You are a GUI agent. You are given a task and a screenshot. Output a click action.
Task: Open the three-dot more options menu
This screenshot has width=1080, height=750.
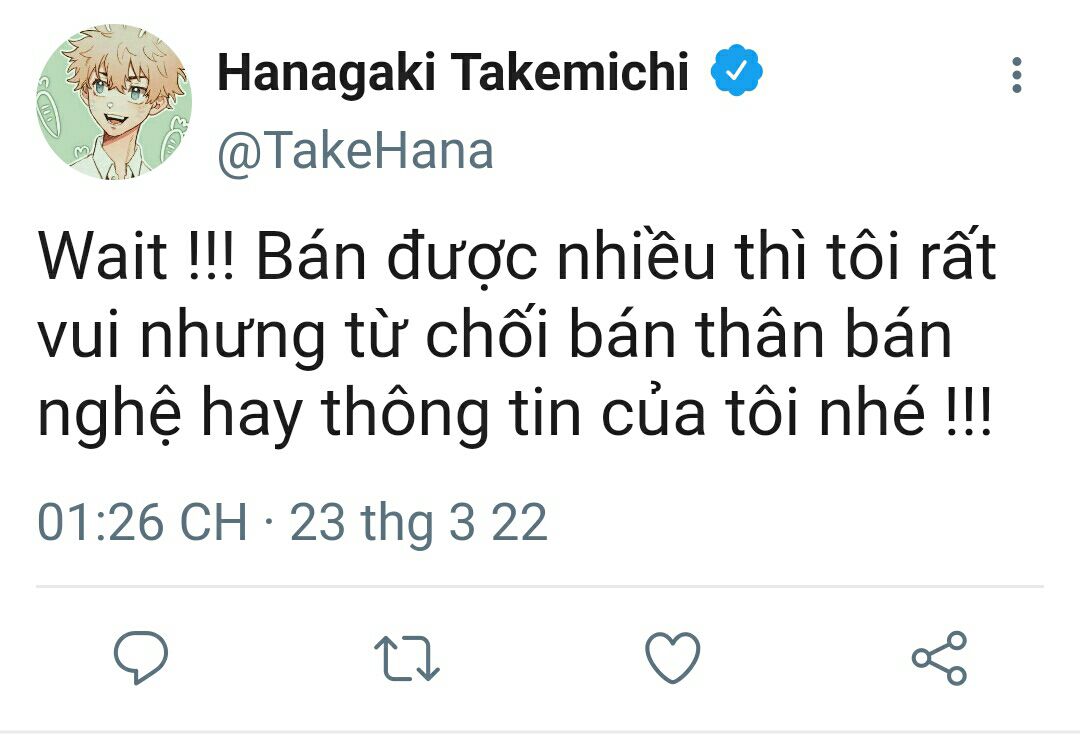pos(1017,76)
